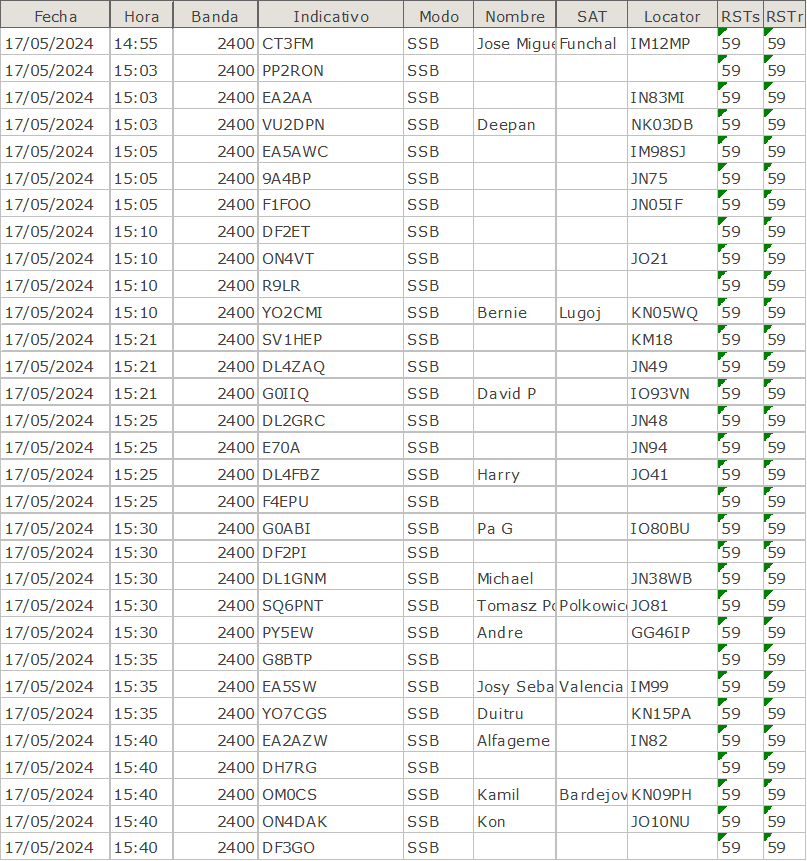807x861 pixels.
Task: Click the Valencia cell in SAT column
Action: point(591,687)
